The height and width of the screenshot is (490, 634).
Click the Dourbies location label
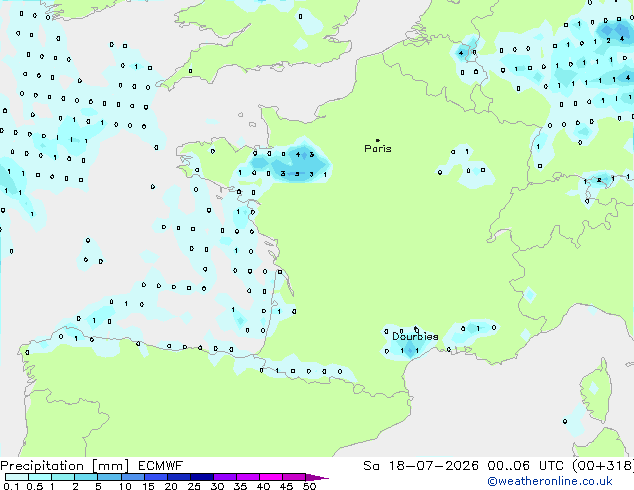tap(415, 336)
